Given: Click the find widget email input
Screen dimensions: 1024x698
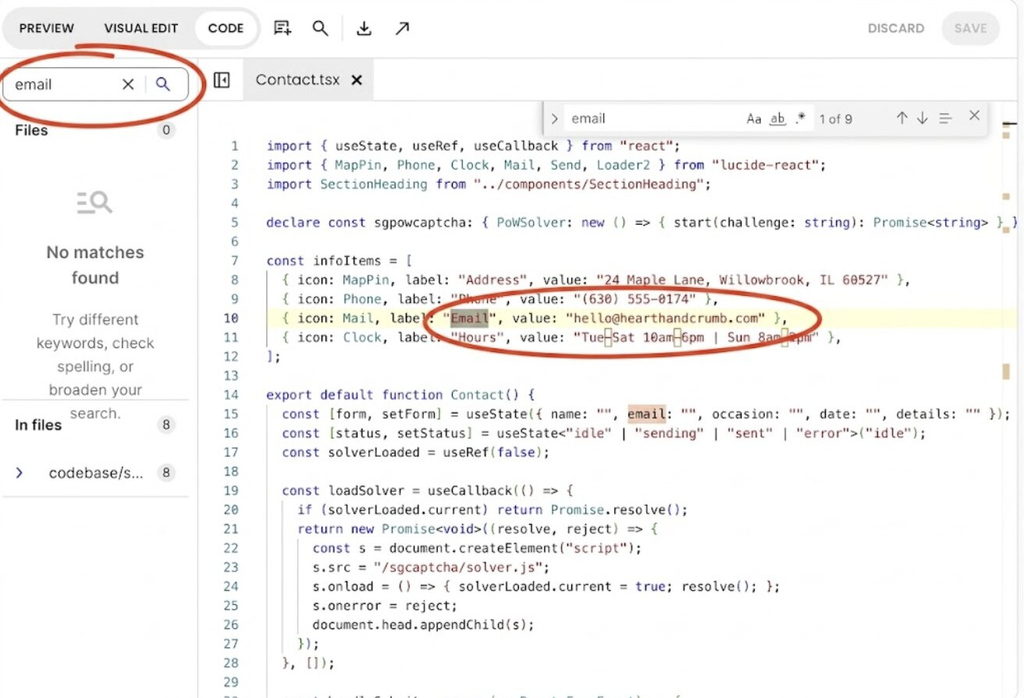Looking at the screenshot, I should click(x=653, y=119).
